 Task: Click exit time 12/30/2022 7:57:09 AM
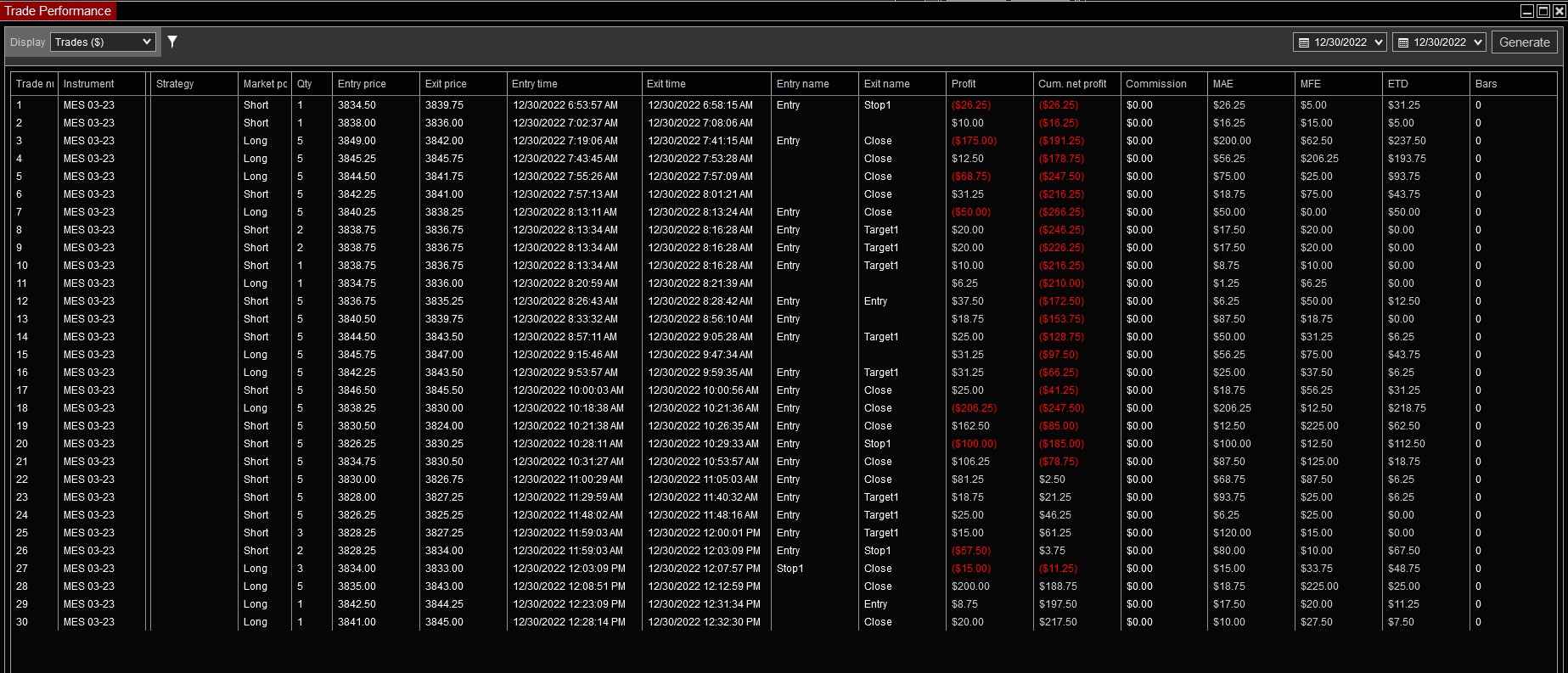pos(700,177)
